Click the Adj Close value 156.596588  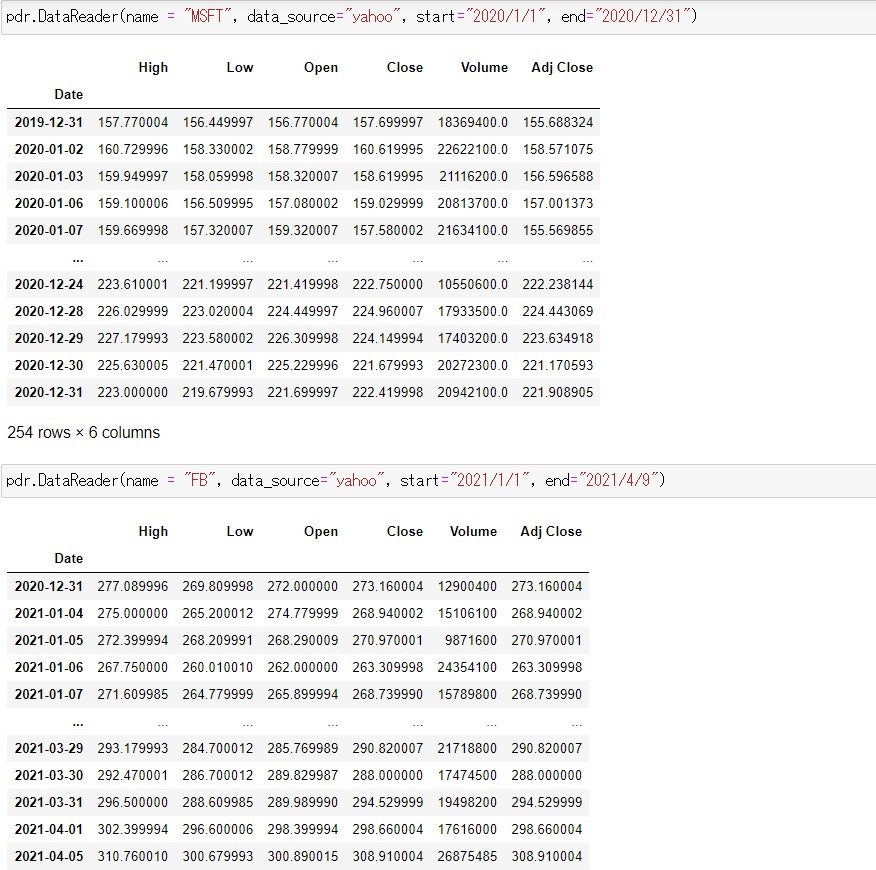click(x=558, y=177)
